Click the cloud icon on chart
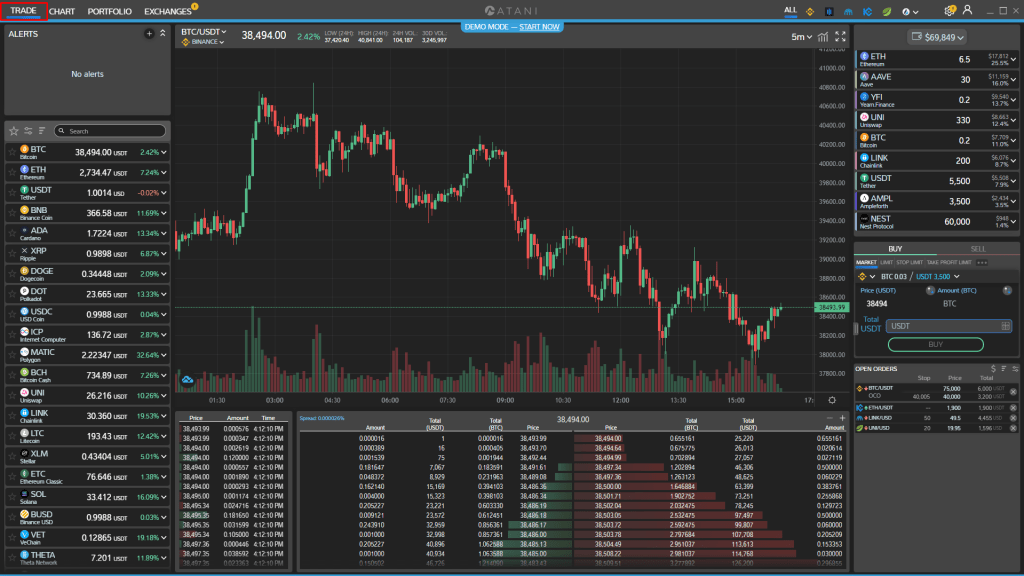 point(187,379)
